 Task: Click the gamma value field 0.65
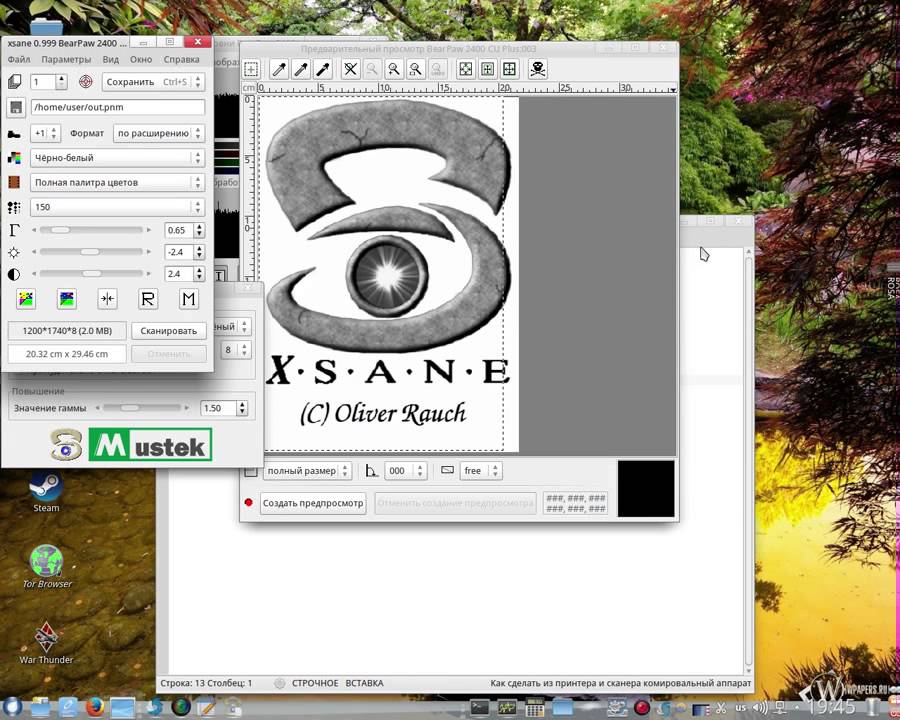click(x=179, y=230)
